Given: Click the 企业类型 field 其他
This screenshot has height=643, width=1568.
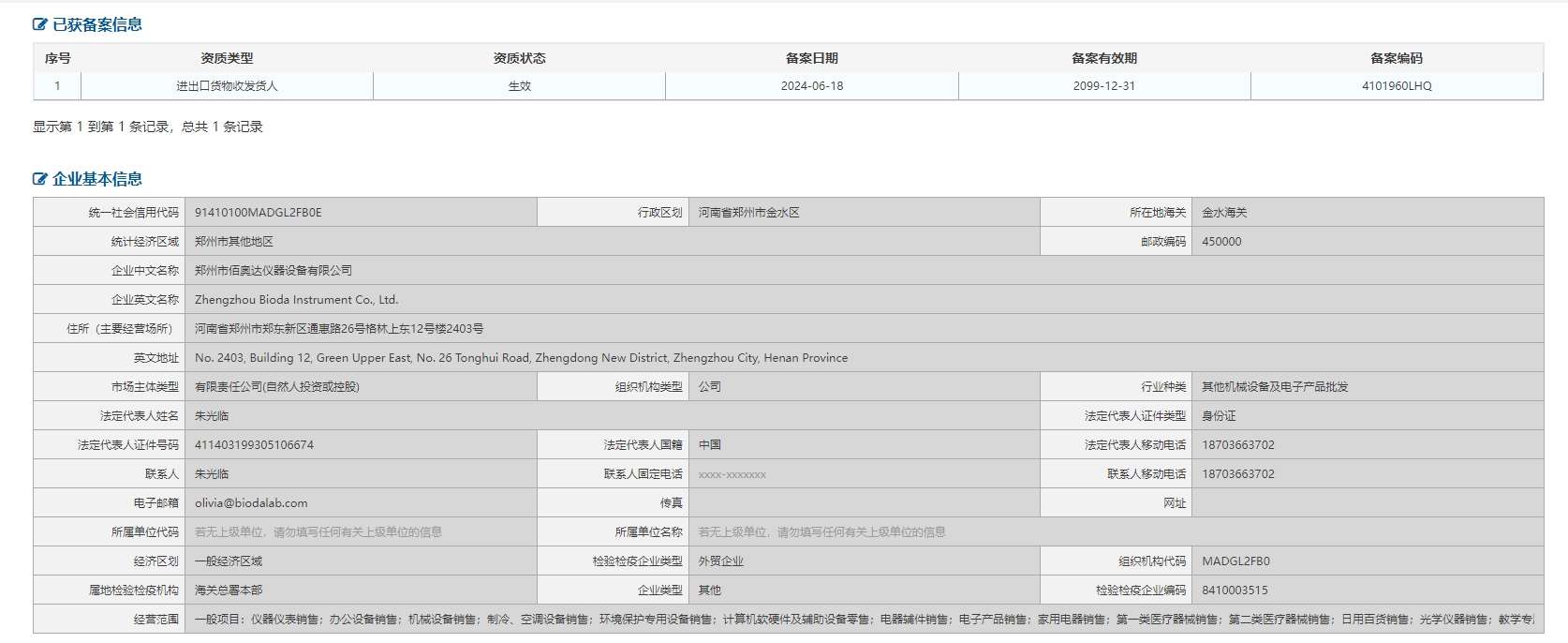Looking at the screenshot, I should (x=864, y=591).
